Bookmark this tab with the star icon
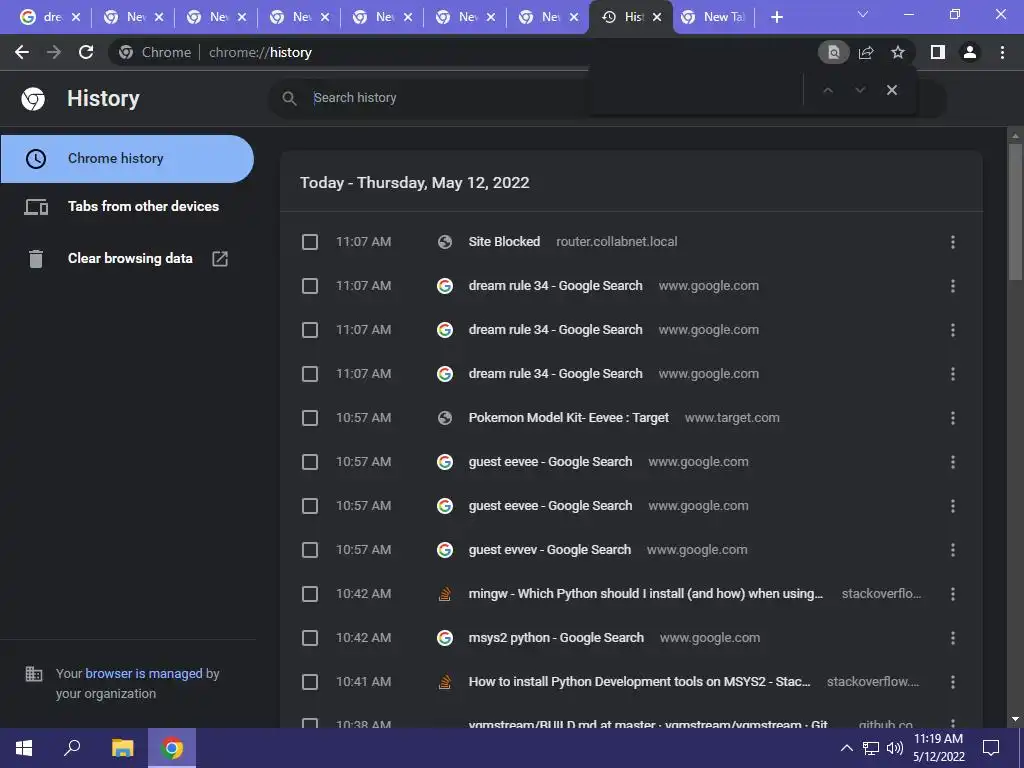 point(898,52)
